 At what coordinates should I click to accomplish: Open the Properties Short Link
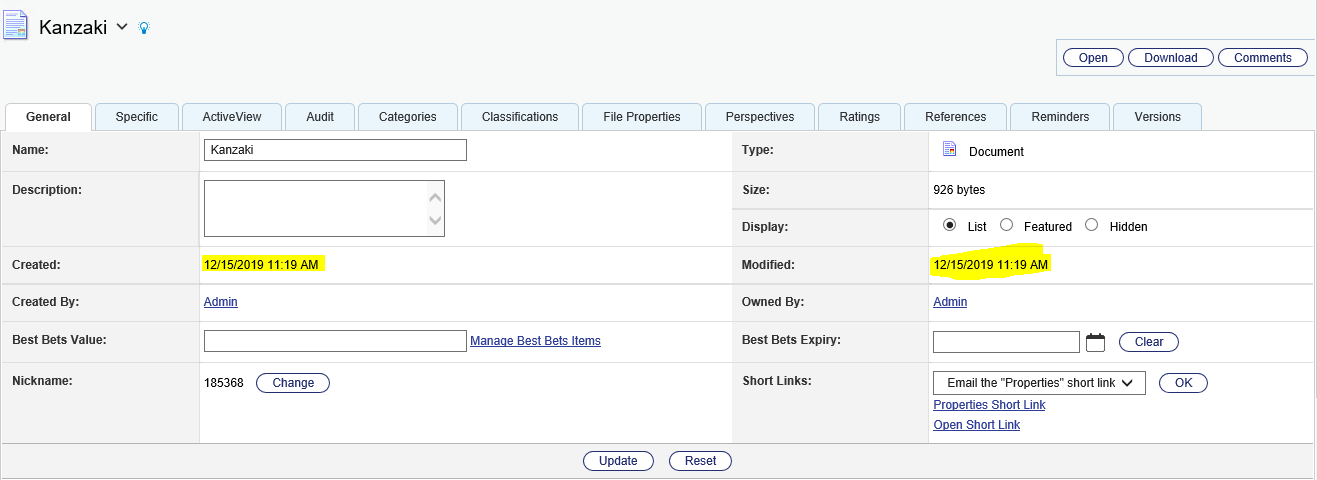989,405
